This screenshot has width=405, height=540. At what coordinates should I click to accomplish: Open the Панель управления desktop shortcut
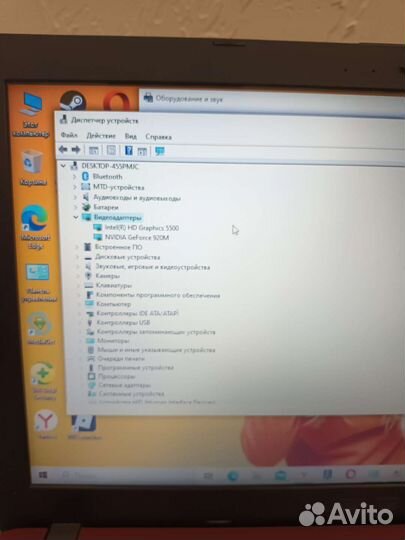coord(37,282)
